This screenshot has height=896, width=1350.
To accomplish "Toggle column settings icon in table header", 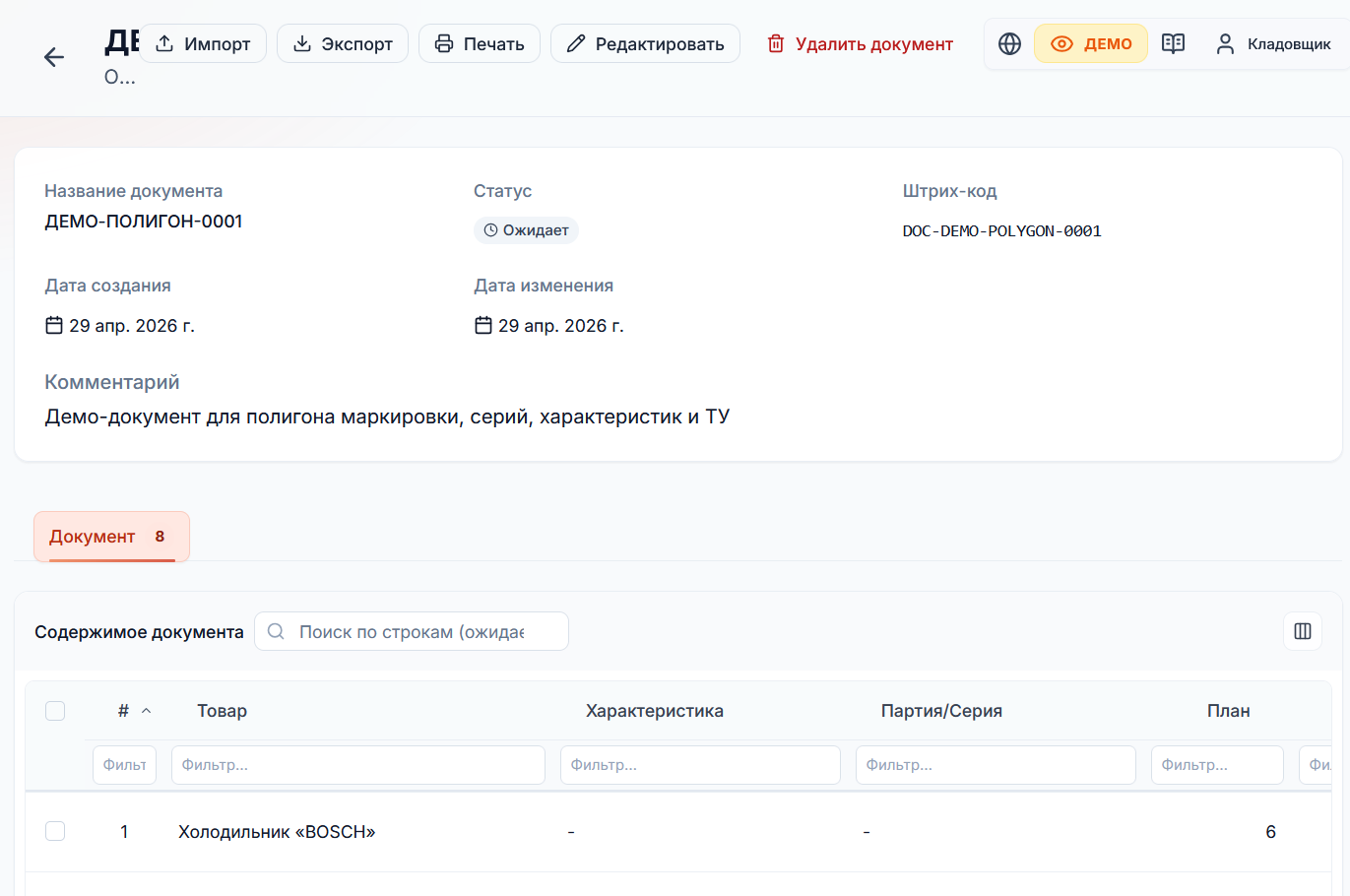I will (x=1303, y=631).
